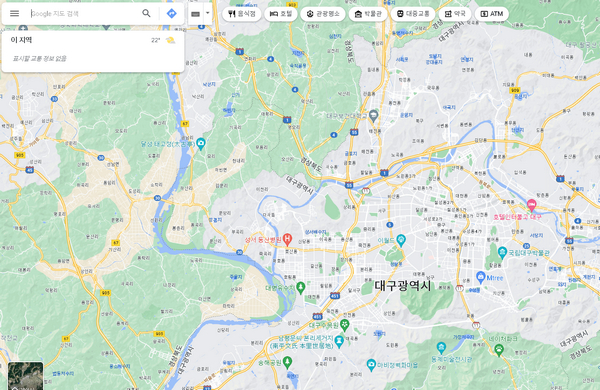The height and width of the screenshot is (390, 600).
Task: Click the 표시할 교통 정보 없음 text
Action: 39,58
